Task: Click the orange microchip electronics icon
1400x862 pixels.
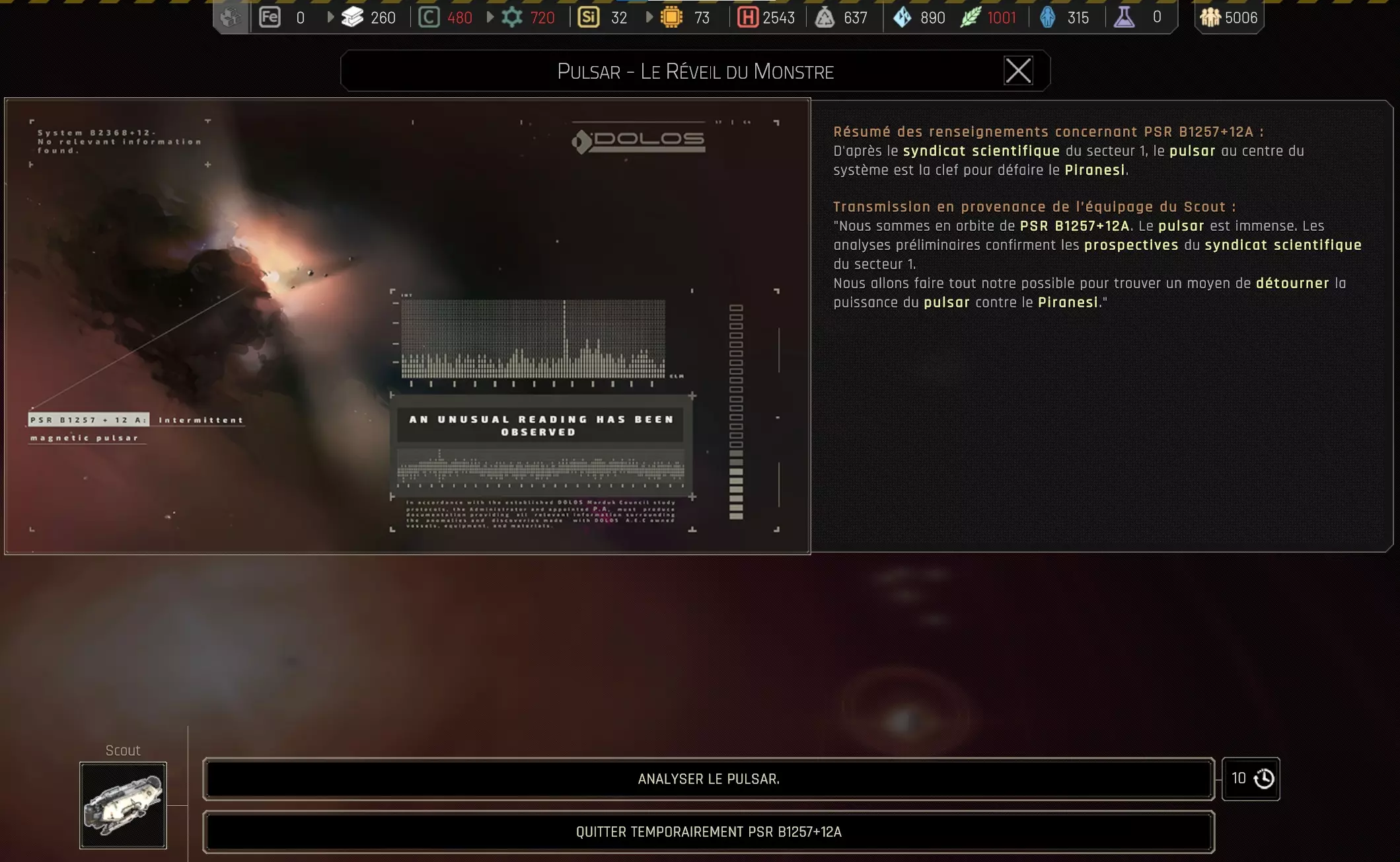Action: (x=671, y=17)
